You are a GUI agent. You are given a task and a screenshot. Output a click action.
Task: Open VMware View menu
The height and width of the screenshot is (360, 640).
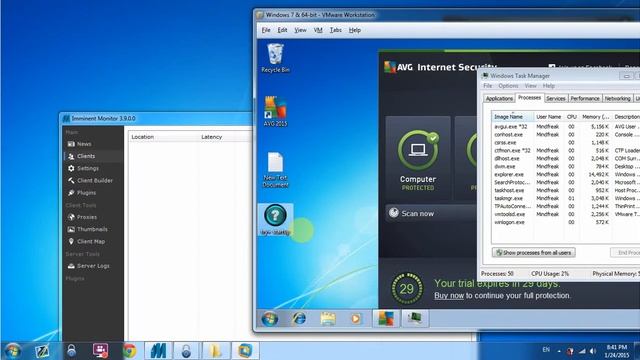coord(300,30)
